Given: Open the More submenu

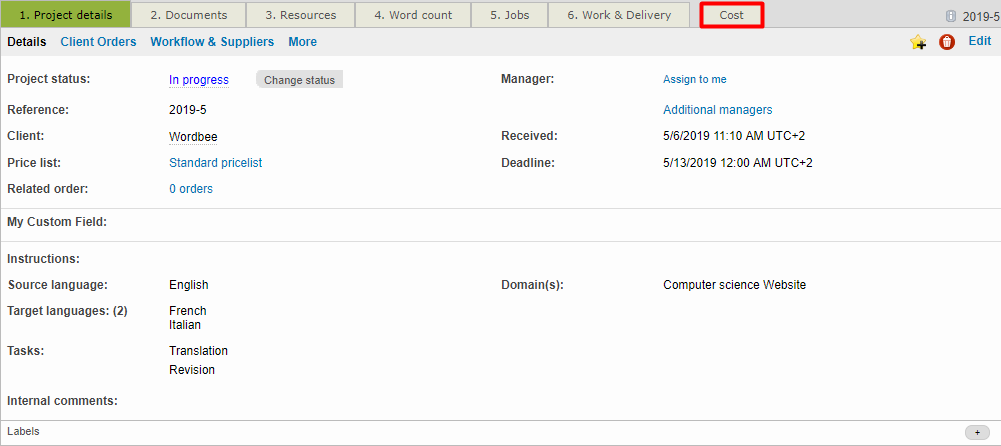Looking at the screenshot, I should [302, 42].
